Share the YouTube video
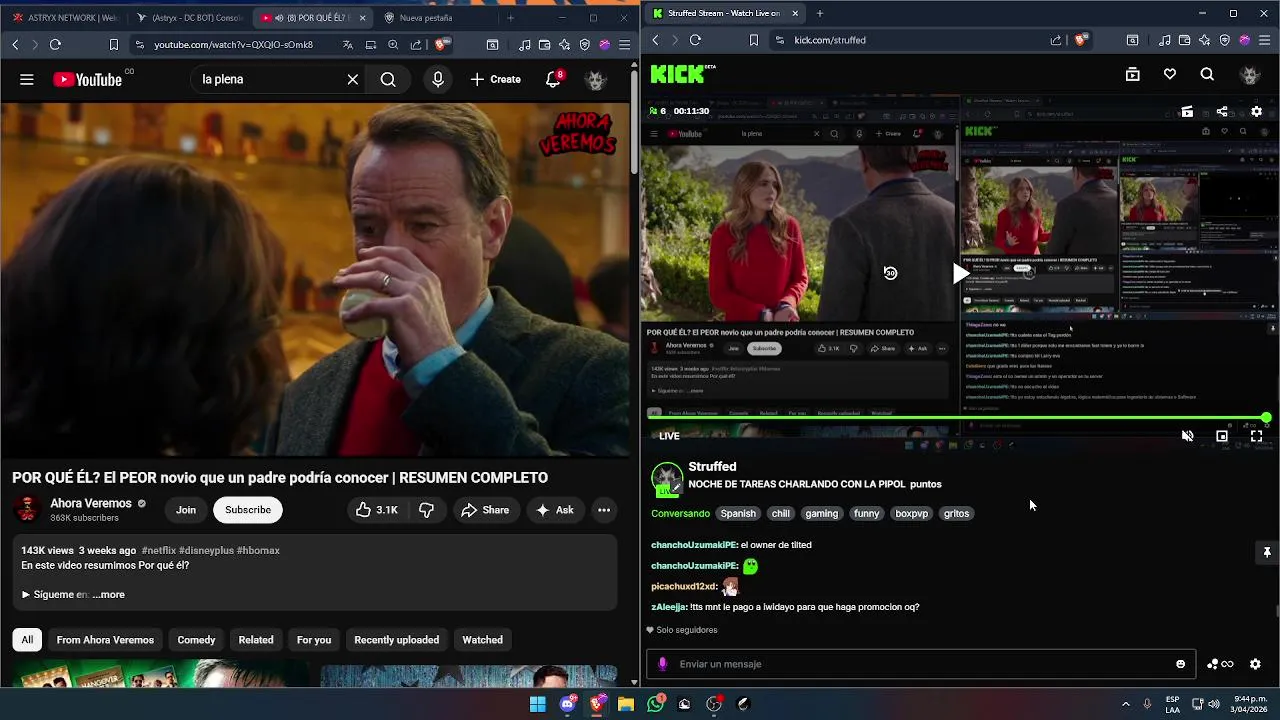 (485, 510)
